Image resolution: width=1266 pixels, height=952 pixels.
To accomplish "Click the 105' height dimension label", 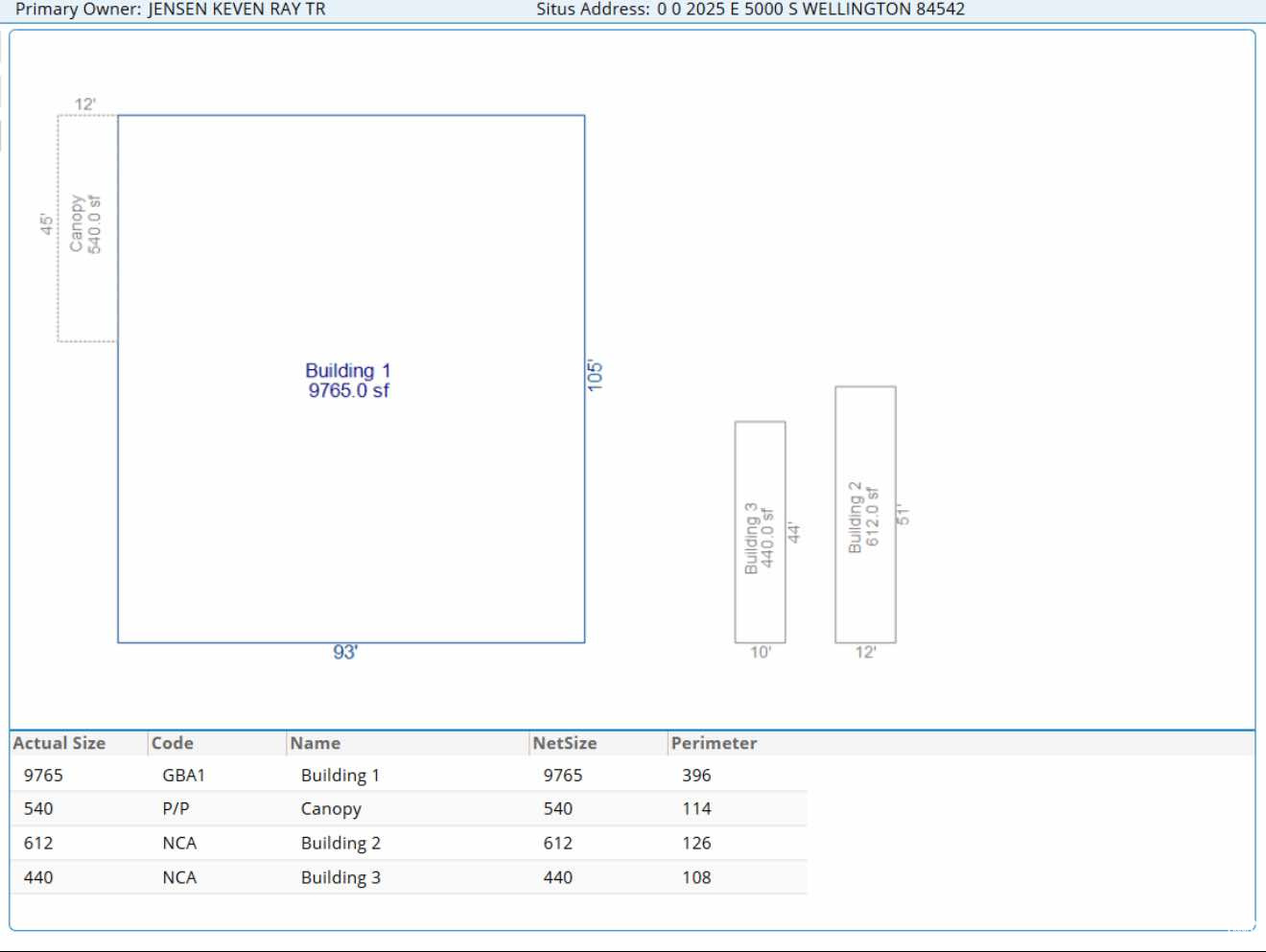I will (x=596, y=375).
